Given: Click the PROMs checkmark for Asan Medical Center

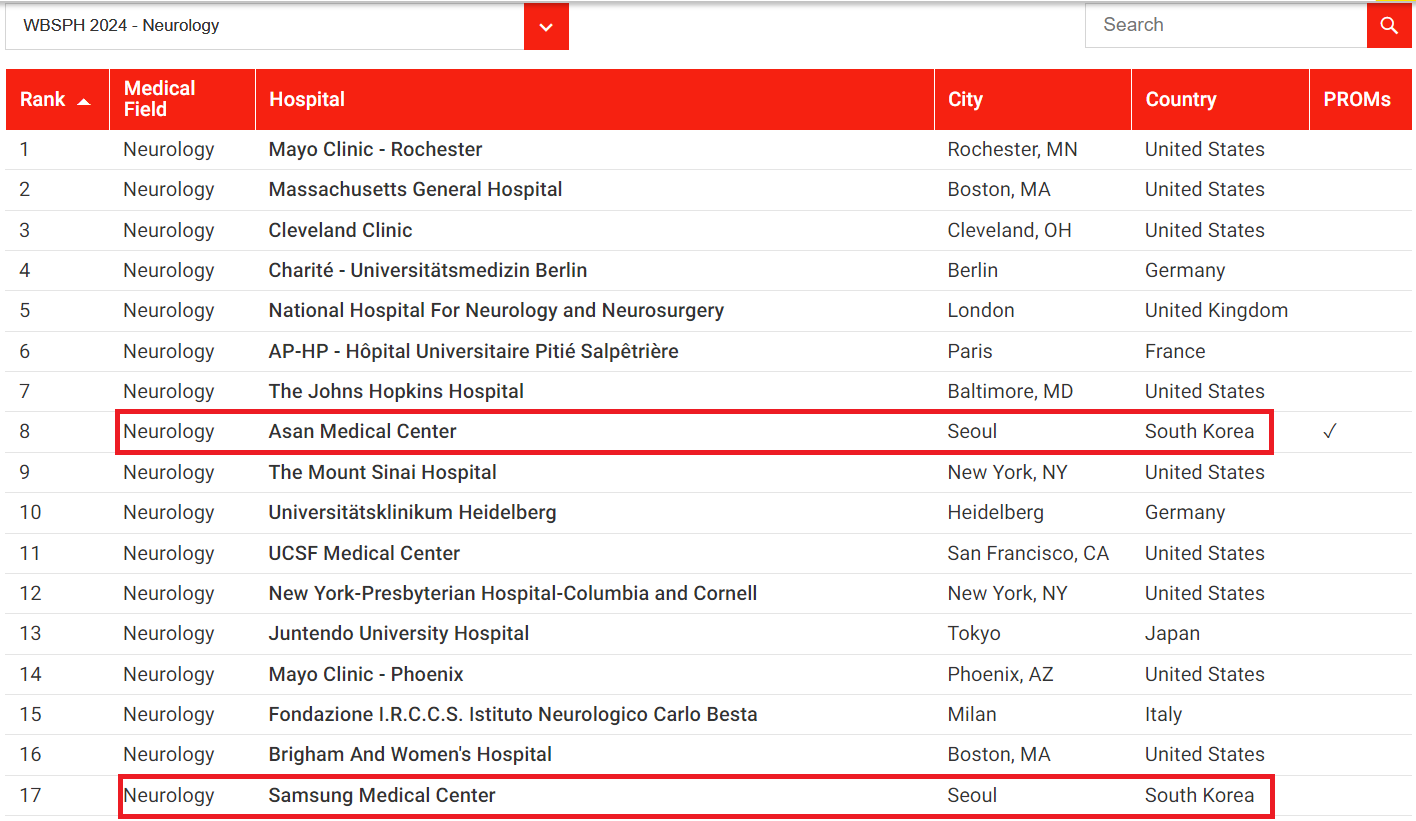Looking at the screenshot, I should click(1329, 432).
